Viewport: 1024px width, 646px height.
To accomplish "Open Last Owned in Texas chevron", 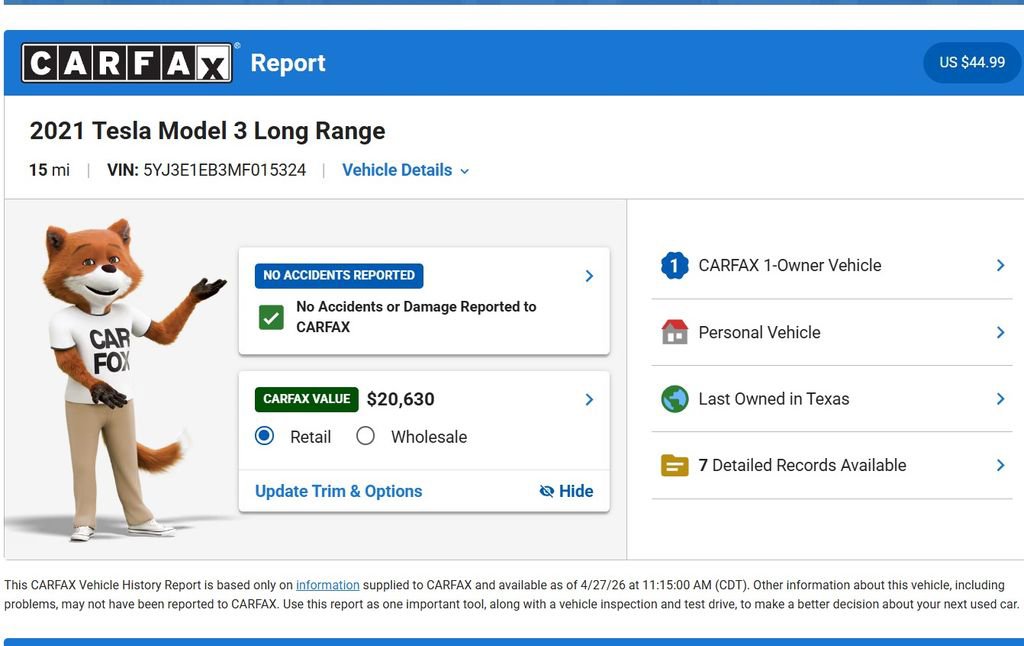I will pos(1000,398).
